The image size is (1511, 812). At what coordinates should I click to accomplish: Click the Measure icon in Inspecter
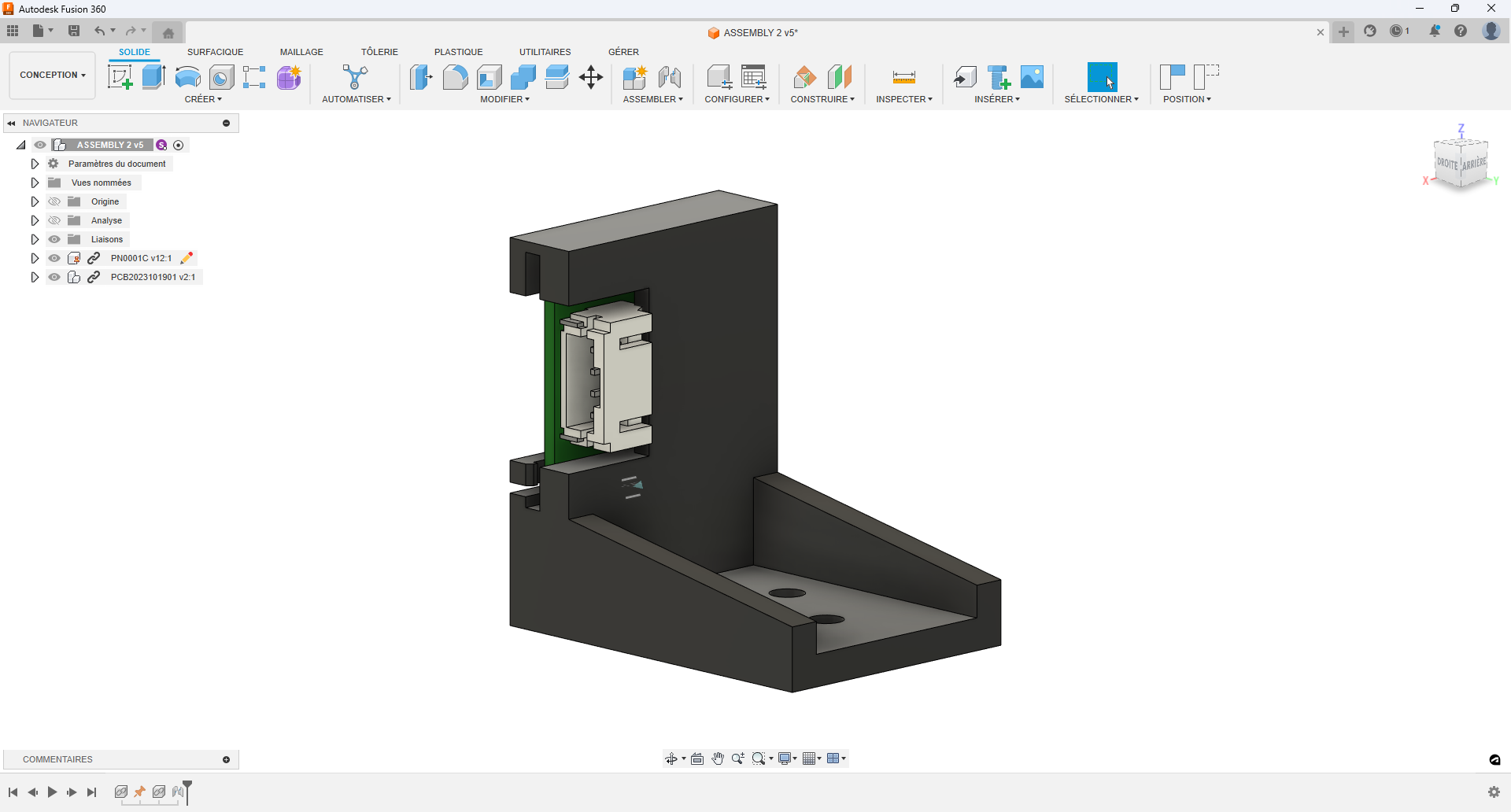pyautogui.click(x=903, y=77)
